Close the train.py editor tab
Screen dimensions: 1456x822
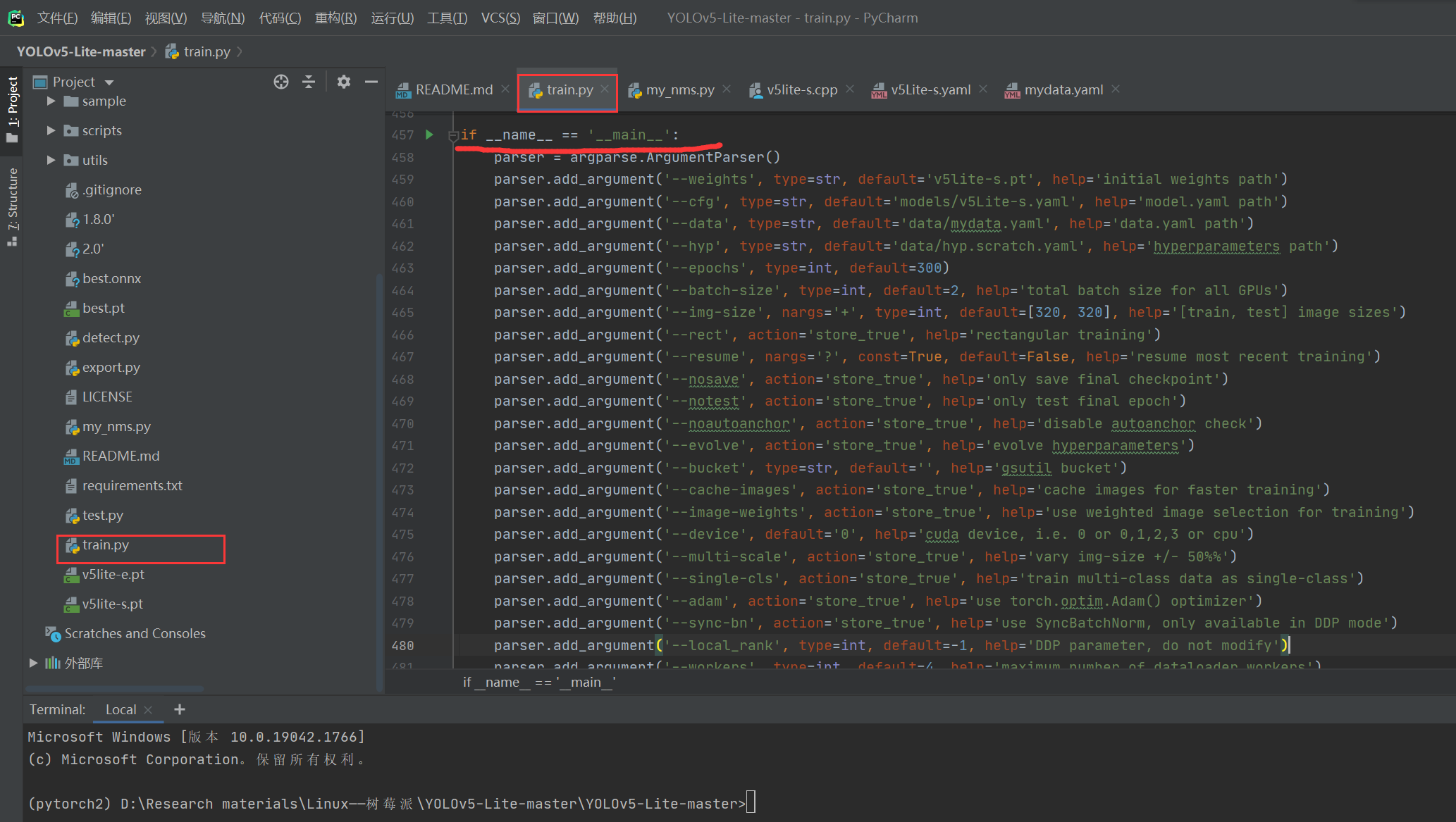pyautogui.click(x=605, y=89)
